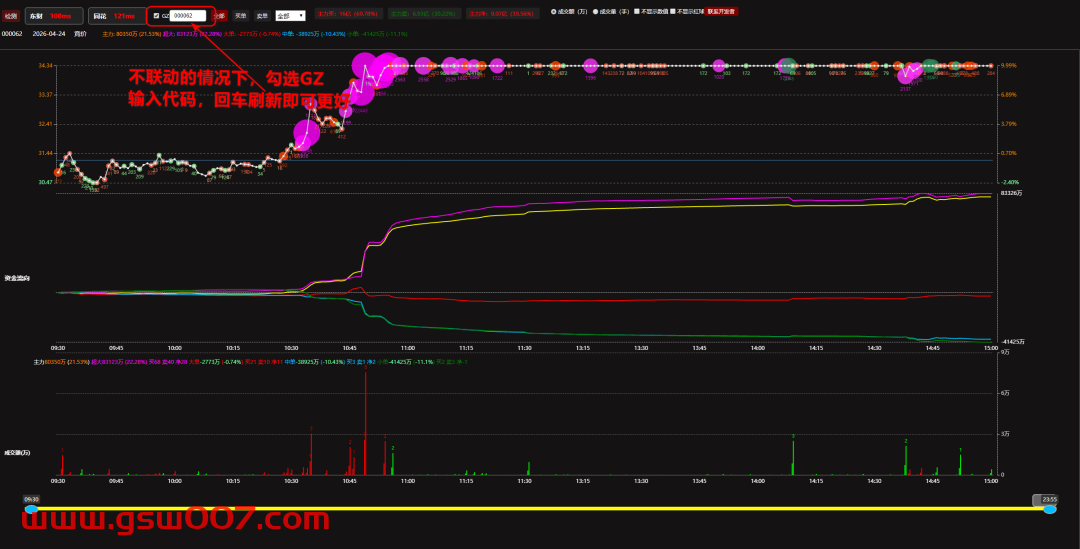Click the stock code input field
This screenshot has width=1080, height=549.
pyautogui.click(x=188, y=16)
